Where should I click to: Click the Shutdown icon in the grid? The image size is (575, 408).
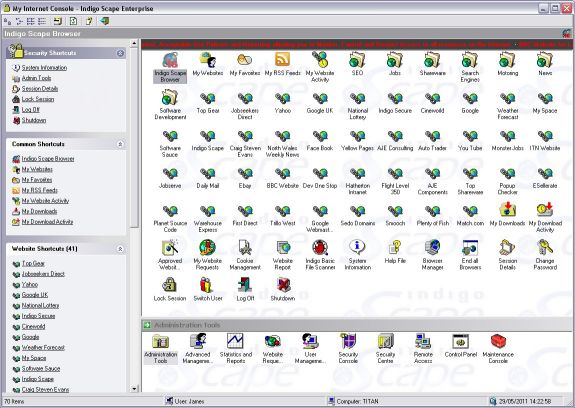(x=282, y=289)
